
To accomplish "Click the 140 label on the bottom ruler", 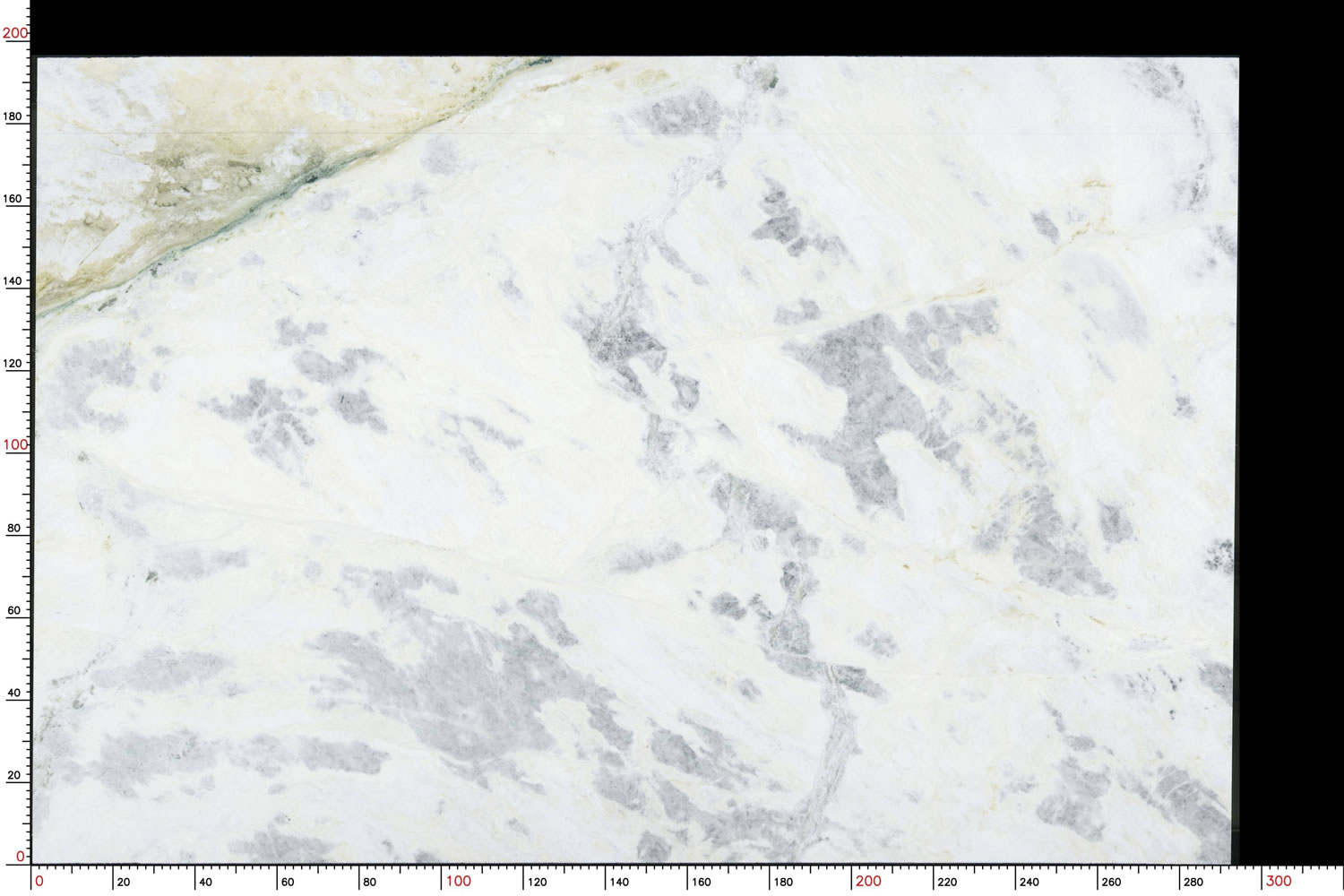I will [x=619, y=882].
